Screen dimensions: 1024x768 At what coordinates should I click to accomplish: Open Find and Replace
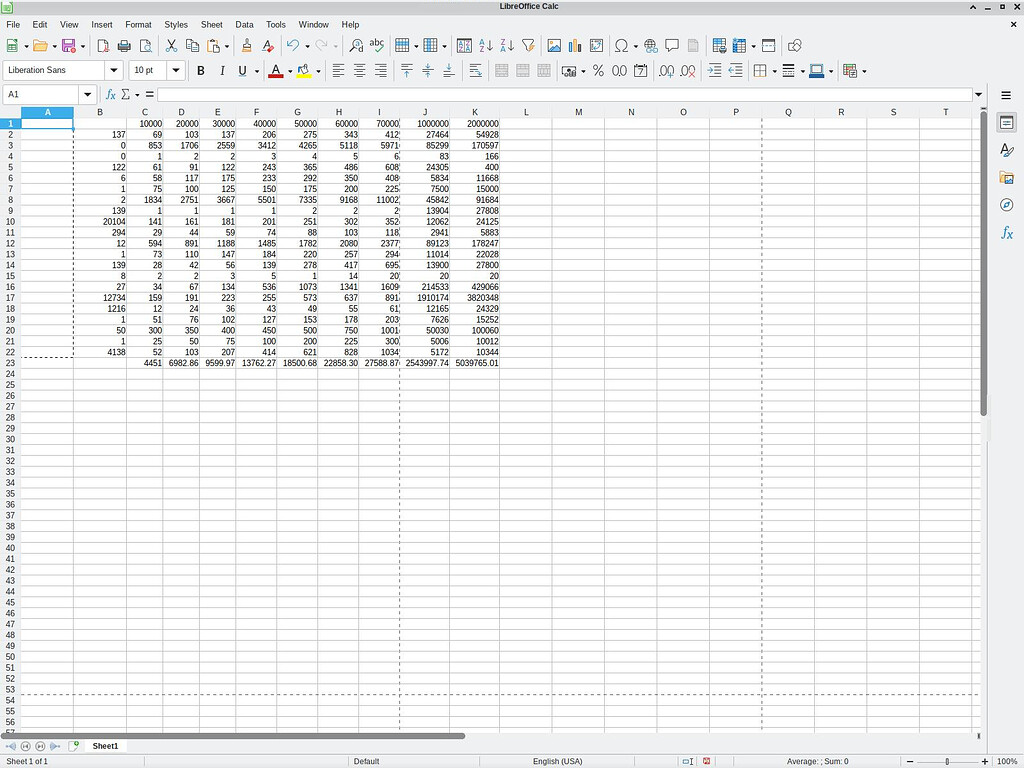pyautogui.click(x=355, y=45)
